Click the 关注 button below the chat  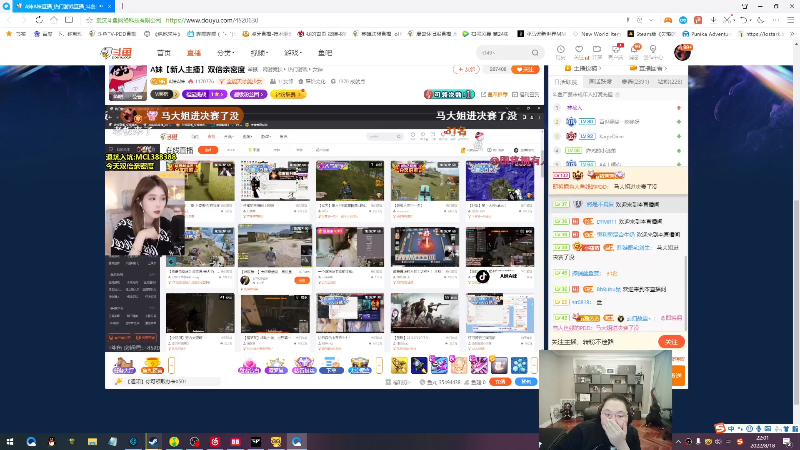point(671,342)
